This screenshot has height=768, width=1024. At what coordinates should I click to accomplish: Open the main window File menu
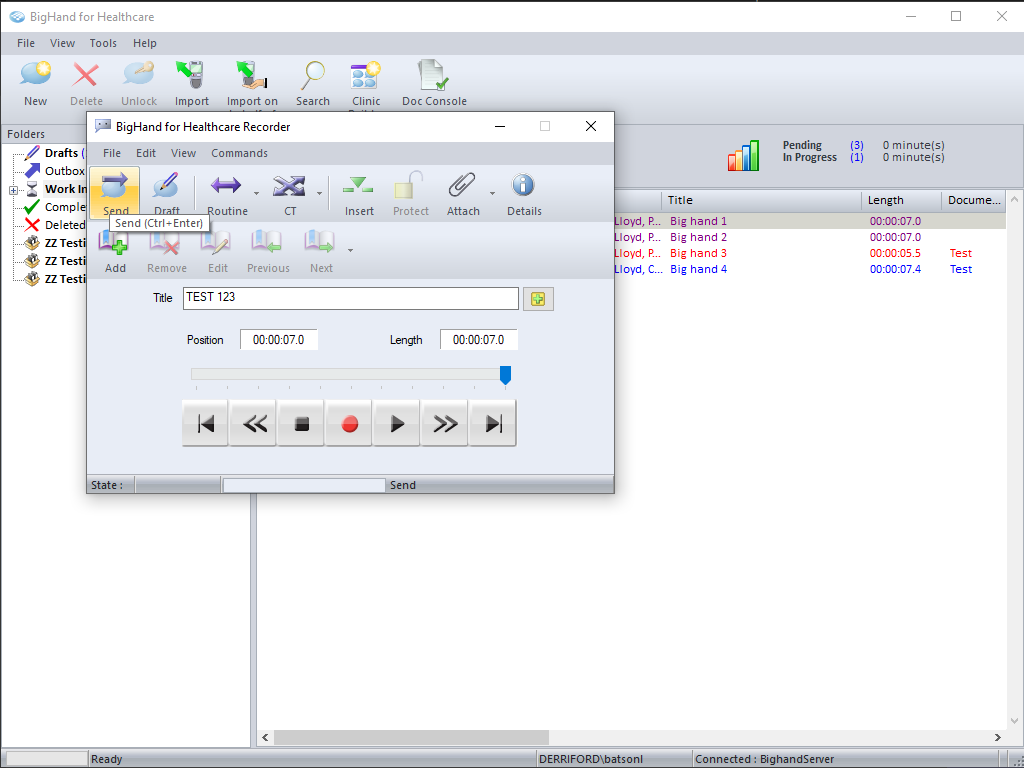coord(26,43)
